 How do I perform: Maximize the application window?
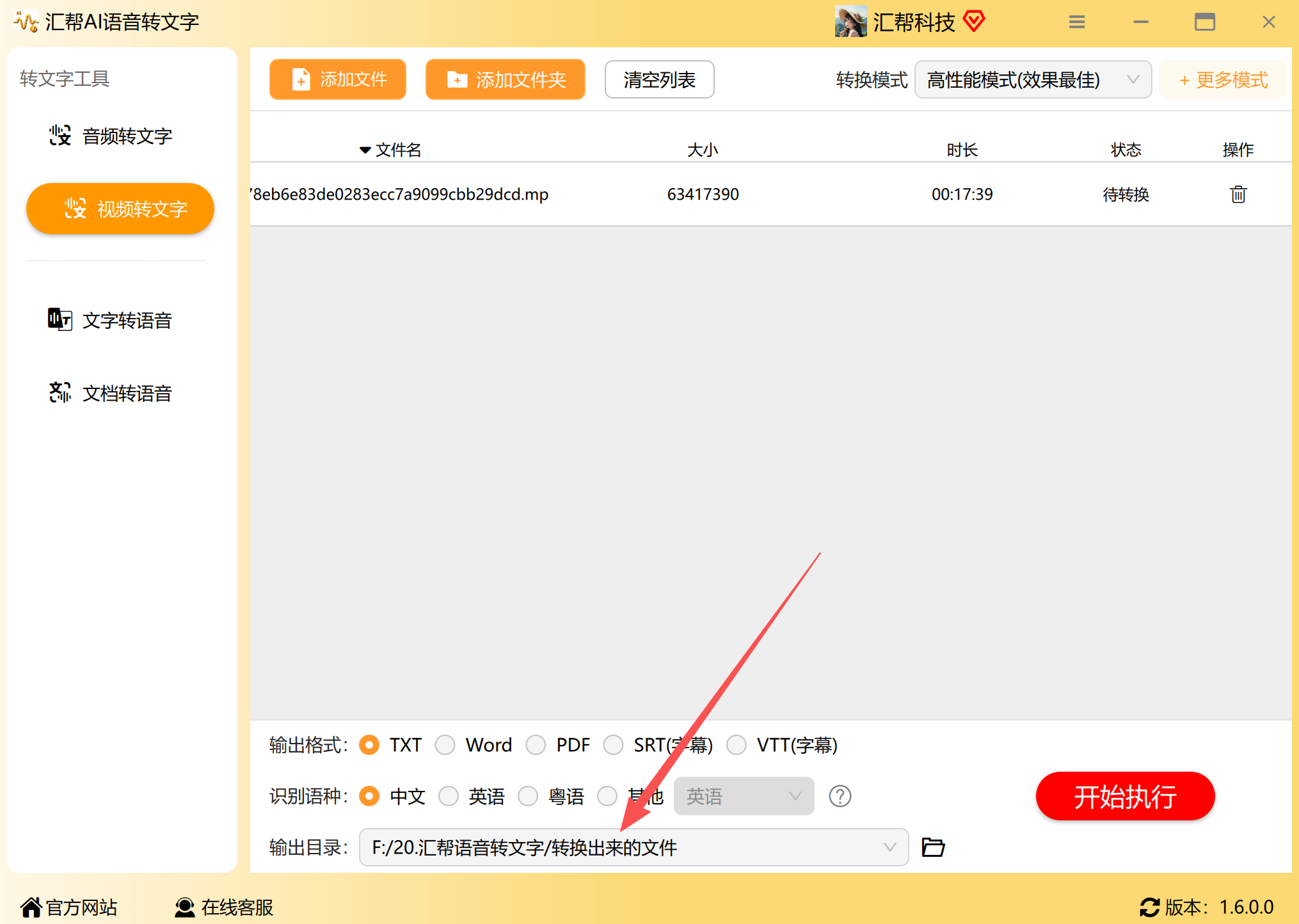coord(1205,22)
